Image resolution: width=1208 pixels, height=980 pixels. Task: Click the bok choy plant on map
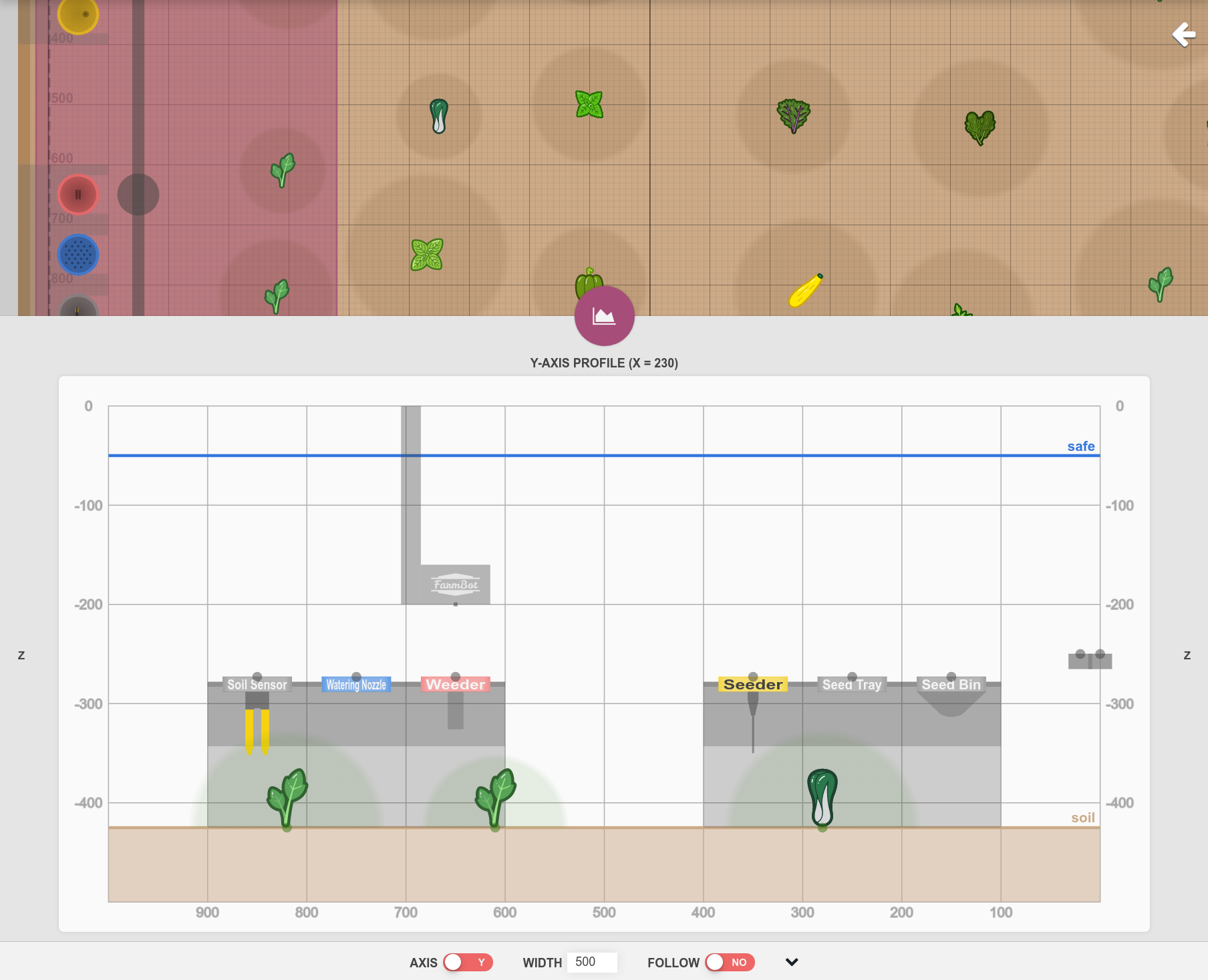(438, 116)
